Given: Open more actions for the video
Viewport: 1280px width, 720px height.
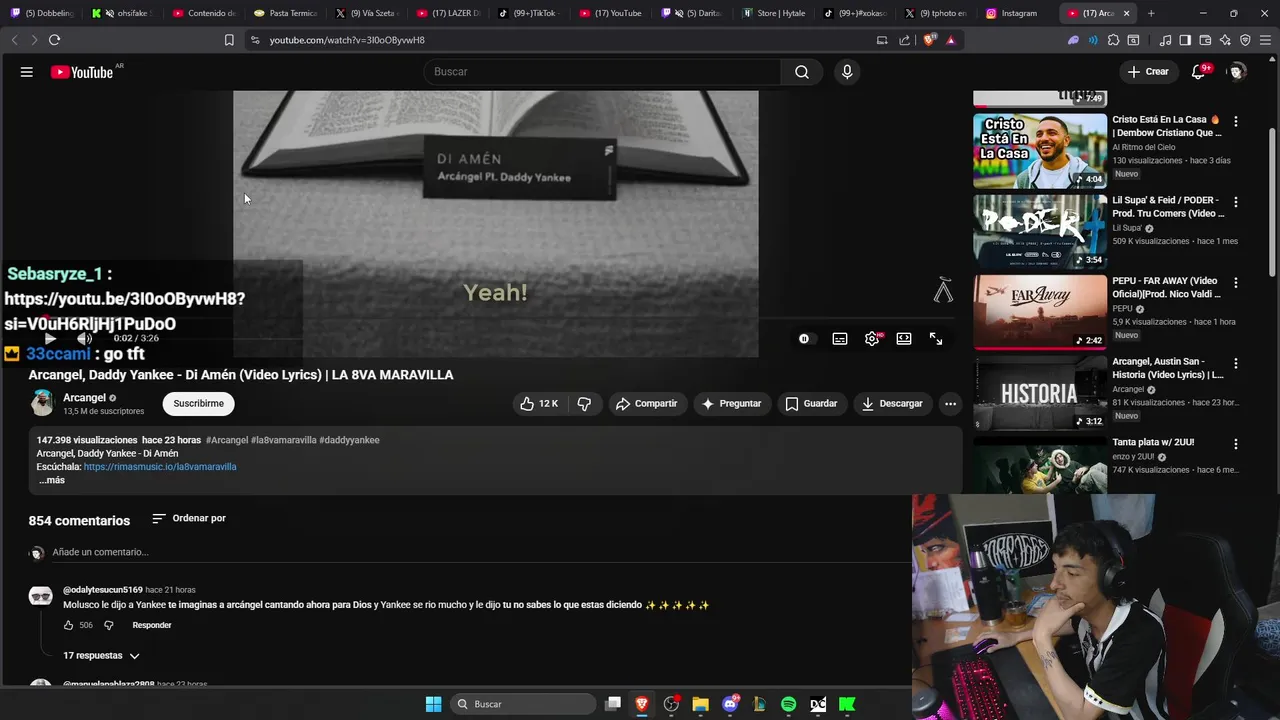Looking at the screenshot, I should click(950, 404).
